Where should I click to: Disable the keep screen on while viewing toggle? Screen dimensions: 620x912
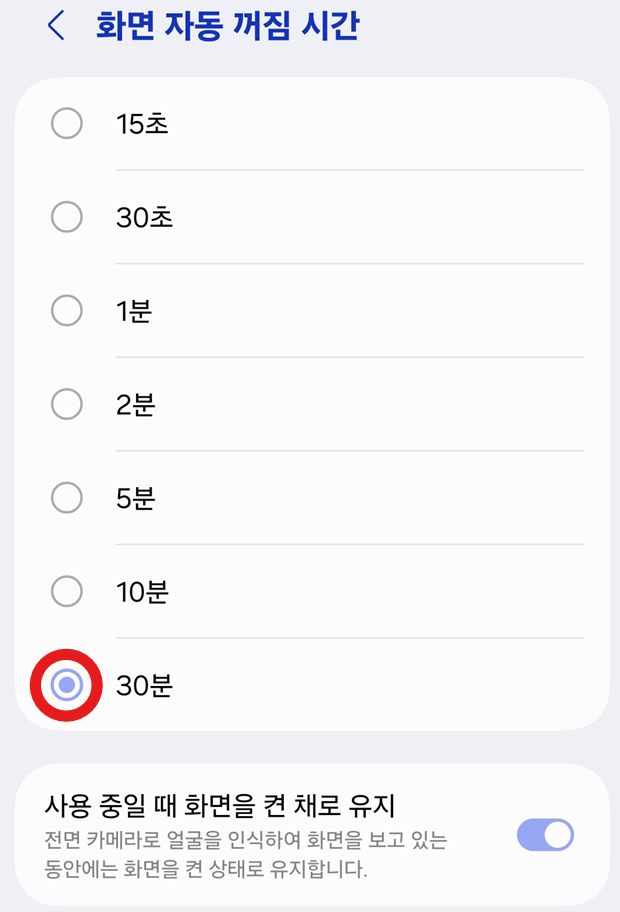pos(543,834)
